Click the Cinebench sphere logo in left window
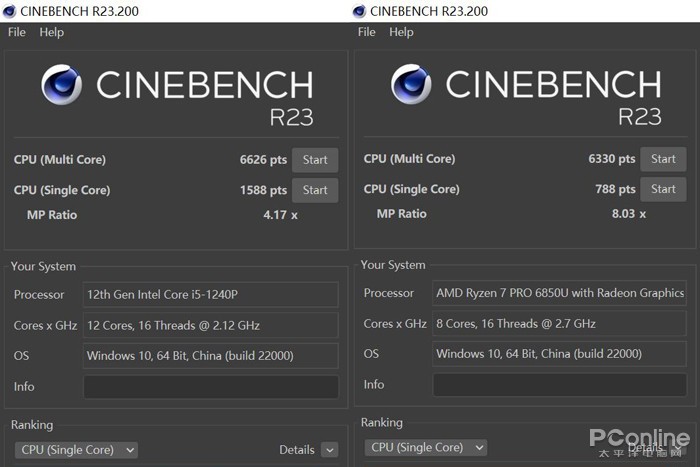 (62, 84)
